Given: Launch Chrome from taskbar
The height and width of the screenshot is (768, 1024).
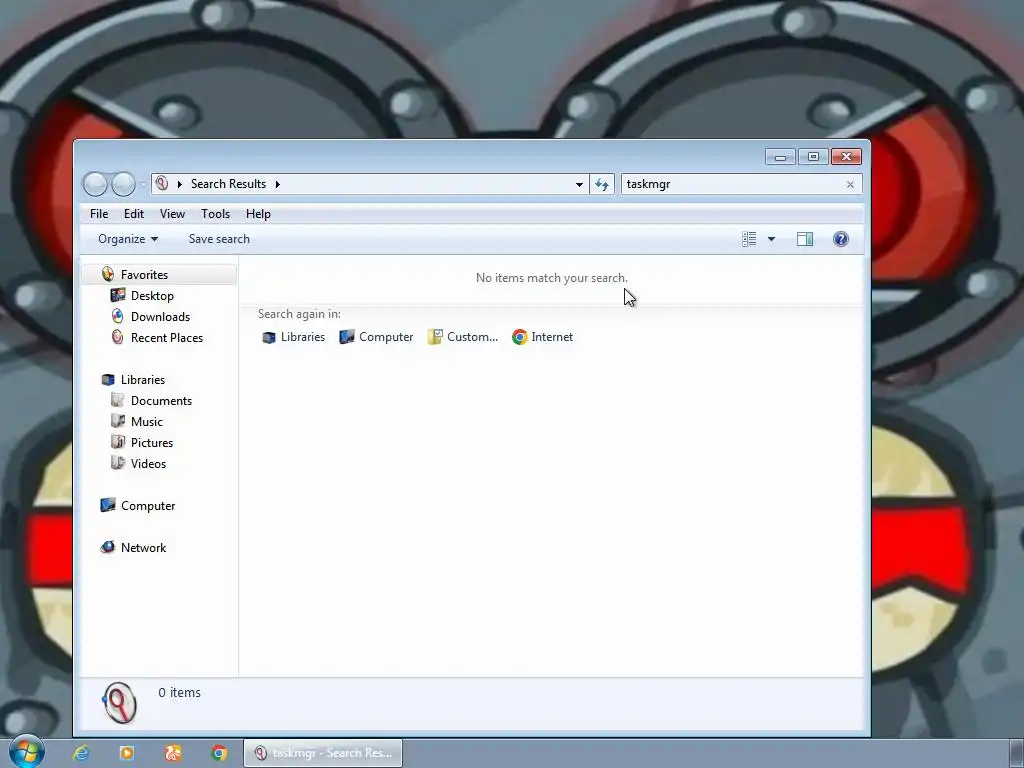Looking at the screenshot, I should [219, 753].
